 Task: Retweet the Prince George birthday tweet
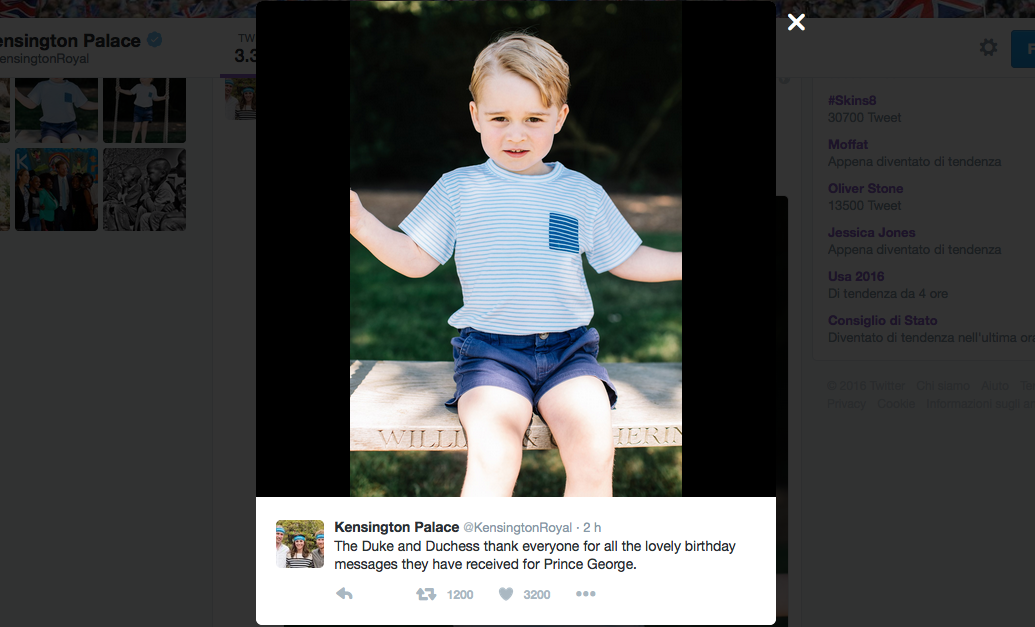(x=426, y=594)
